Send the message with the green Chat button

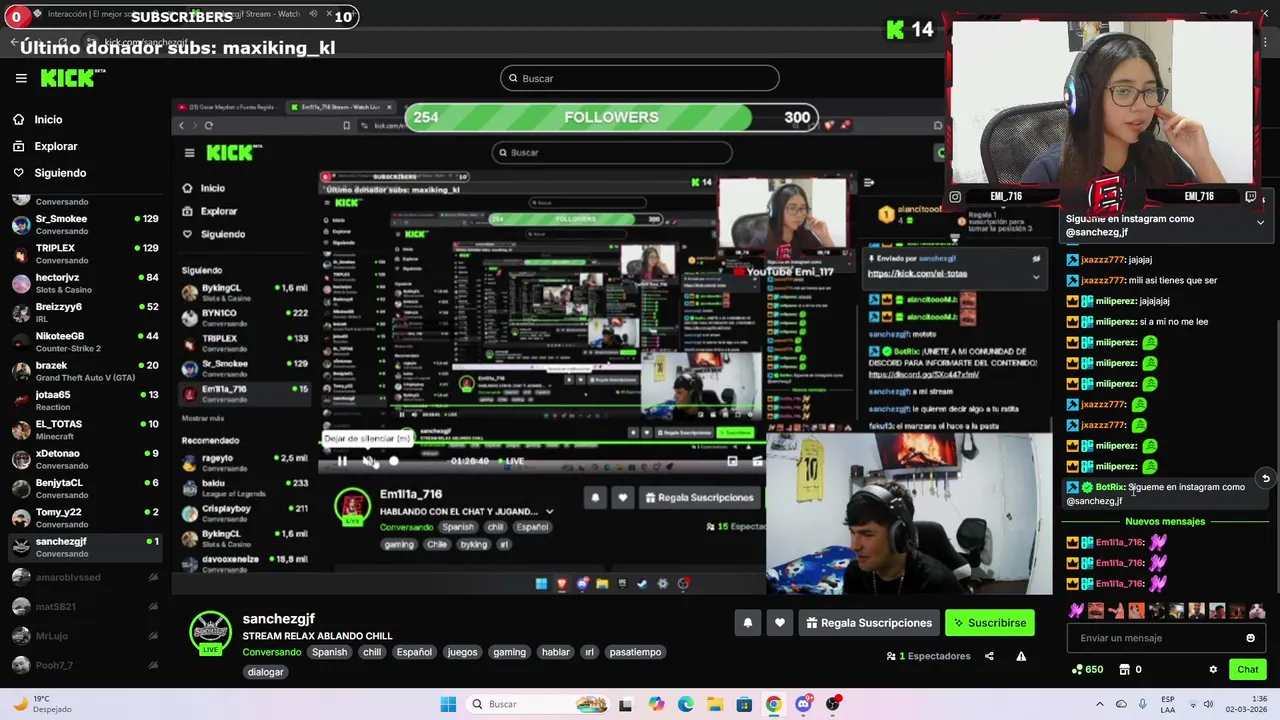point(1248,669)
